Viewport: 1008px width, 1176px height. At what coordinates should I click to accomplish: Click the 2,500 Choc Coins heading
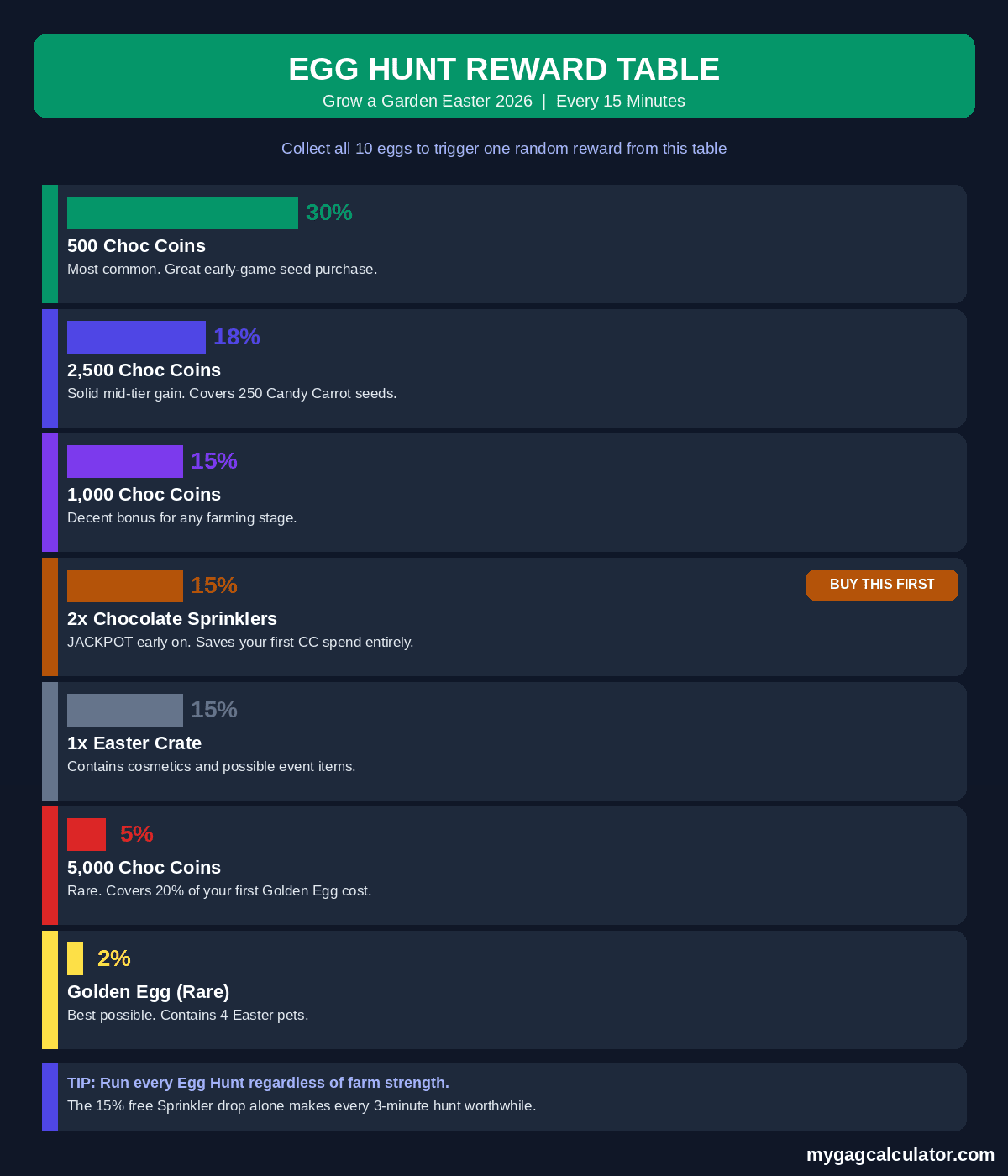pyautogui.click(x=144, y=370)
